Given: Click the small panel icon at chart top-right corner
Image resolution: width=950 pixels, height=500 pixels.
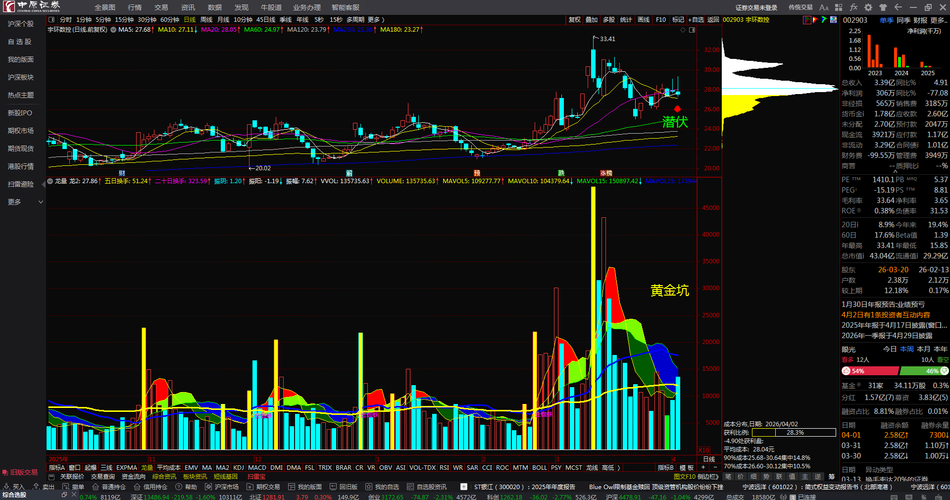Looking at the screenshot, I should (692, 30).
